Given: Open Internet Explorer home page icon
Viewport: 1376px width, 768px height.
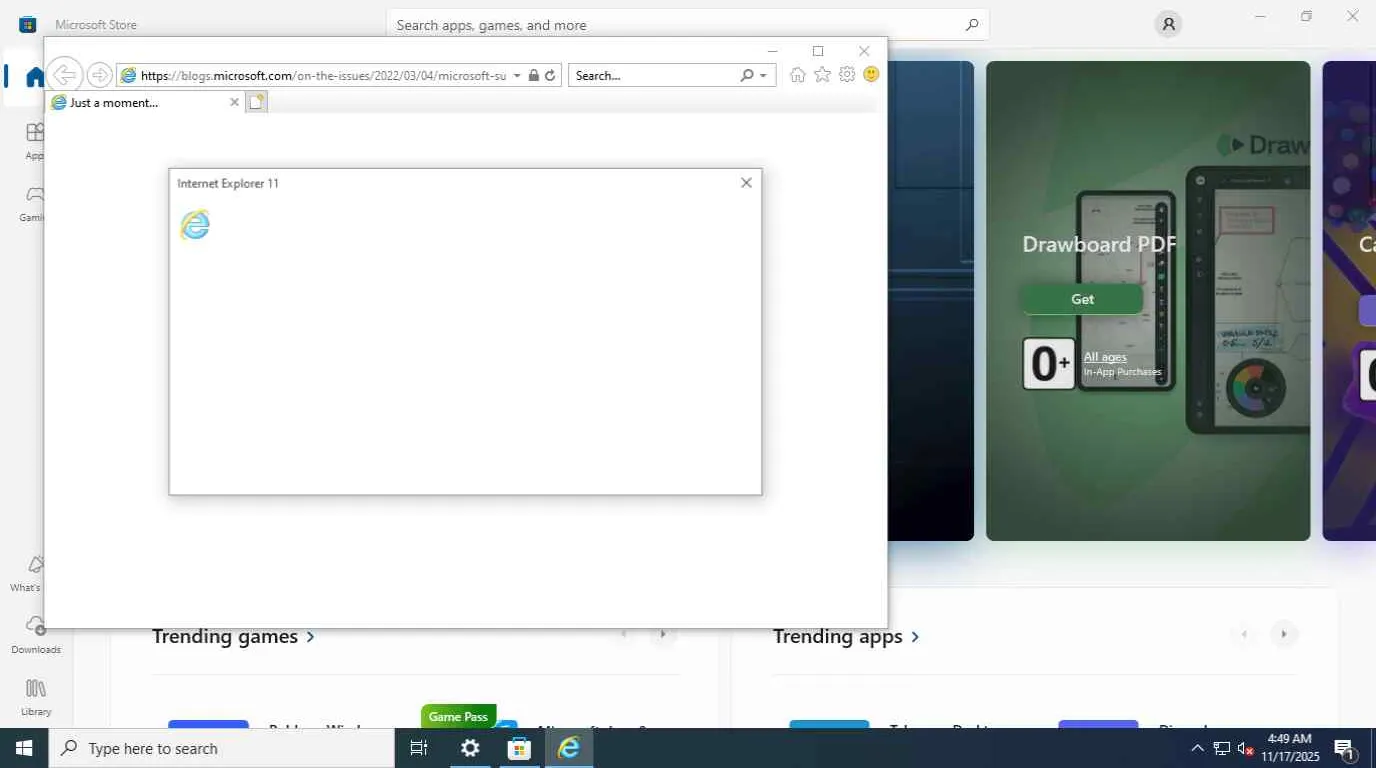Looking at the screenshot, I should click(x=797, y=75).
